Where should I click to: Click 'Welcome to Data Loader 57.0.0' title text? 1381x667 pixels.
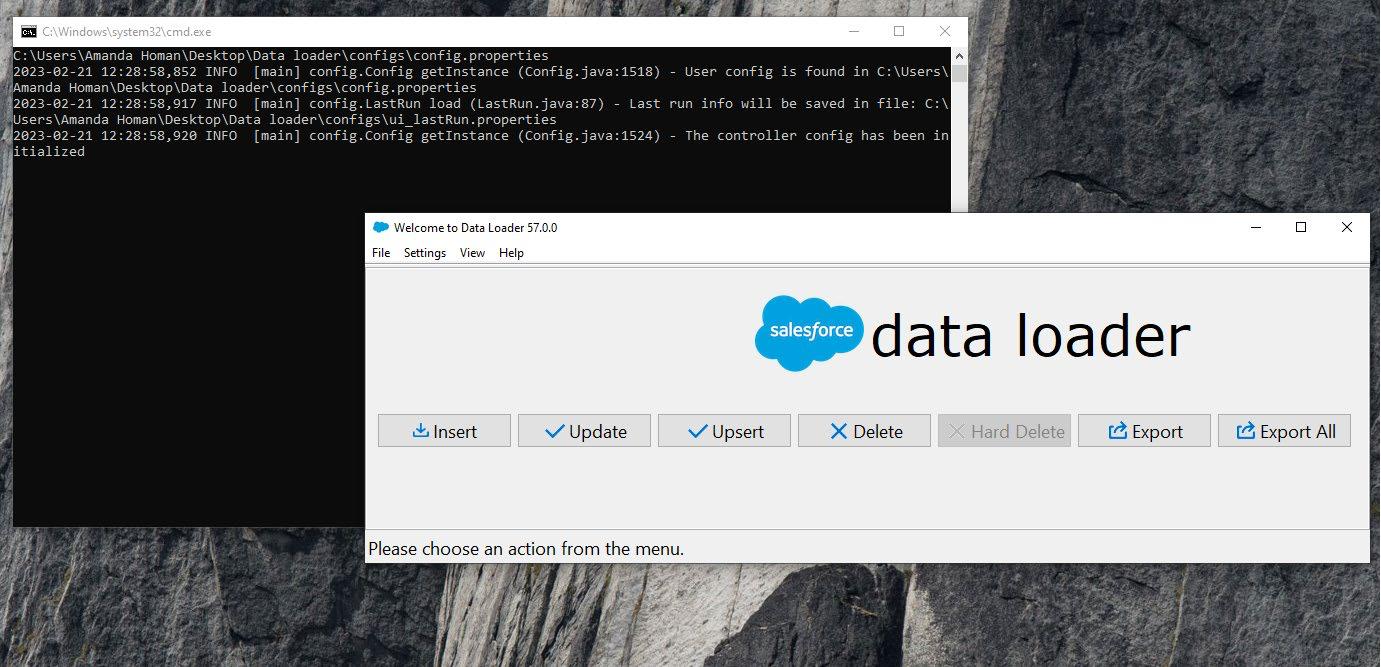click(x=476, y=228)
